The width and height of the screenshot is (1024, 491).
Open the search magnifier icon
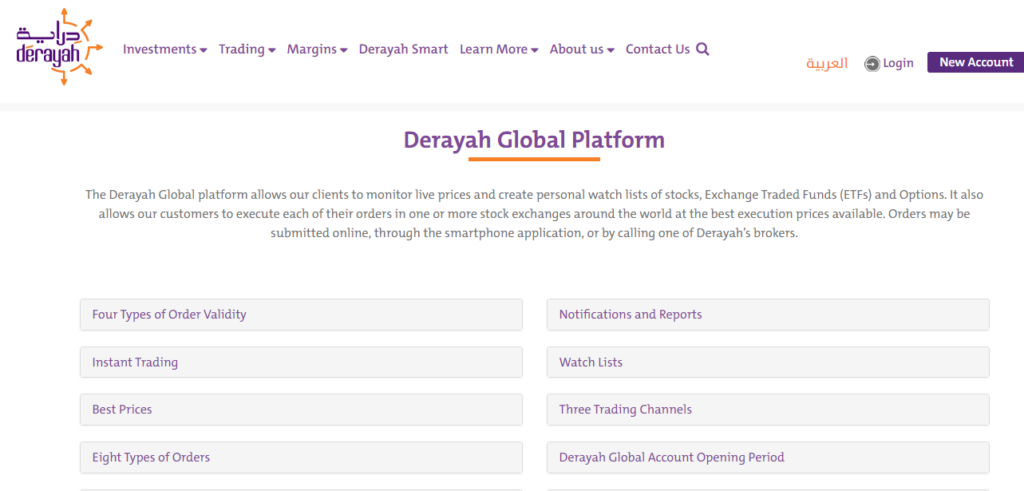[x=703, y=49]
